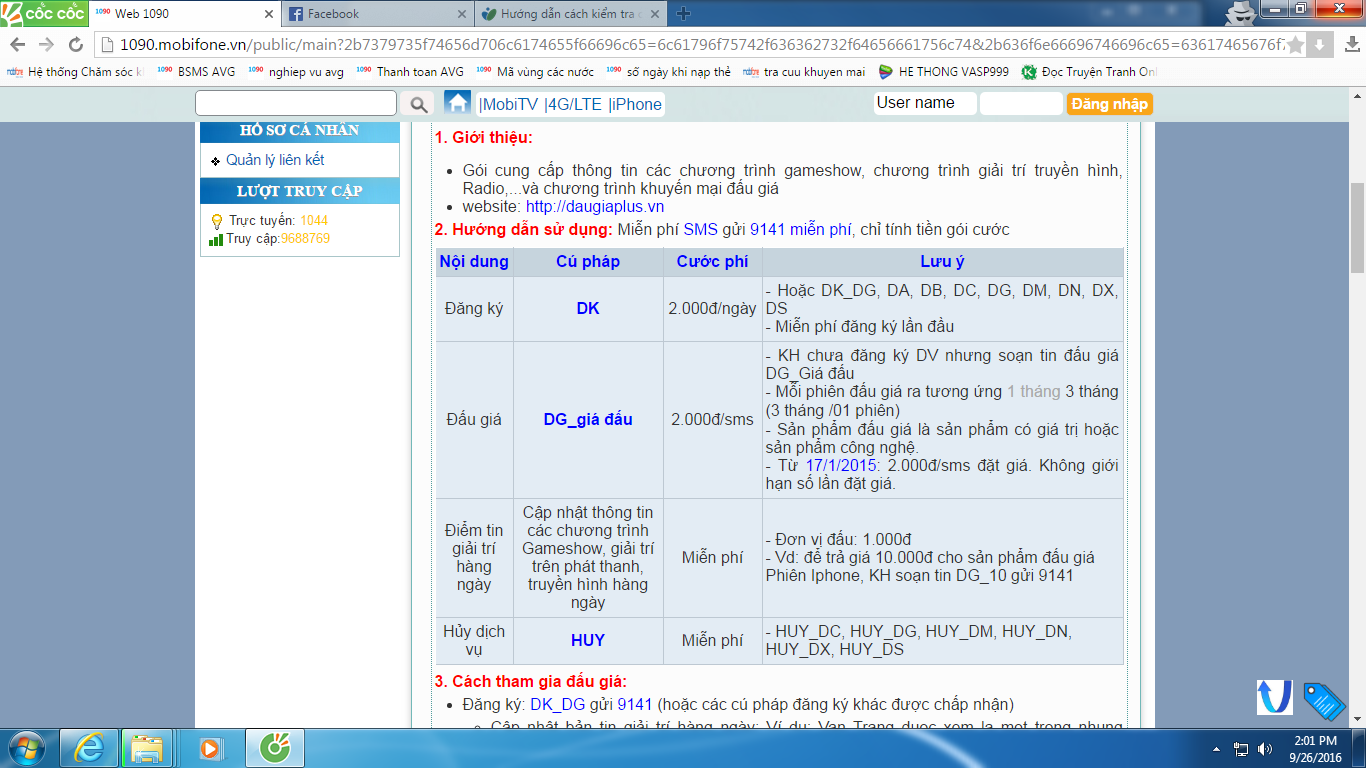
Task: Open the iPhone menu link
Action: point(635,104)
